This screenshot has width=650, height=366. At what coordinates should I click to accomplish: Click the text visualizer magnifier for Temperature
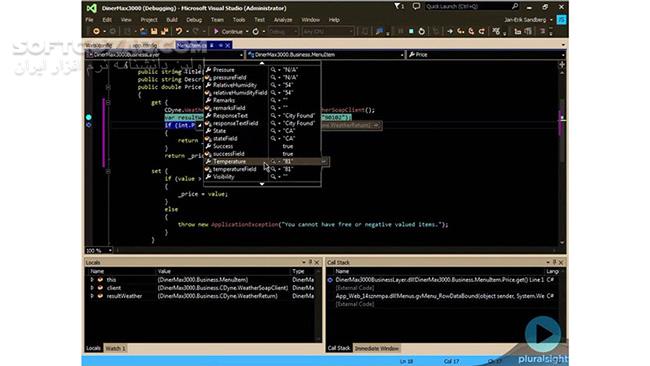pyautogui.click(x=273, y=161)
